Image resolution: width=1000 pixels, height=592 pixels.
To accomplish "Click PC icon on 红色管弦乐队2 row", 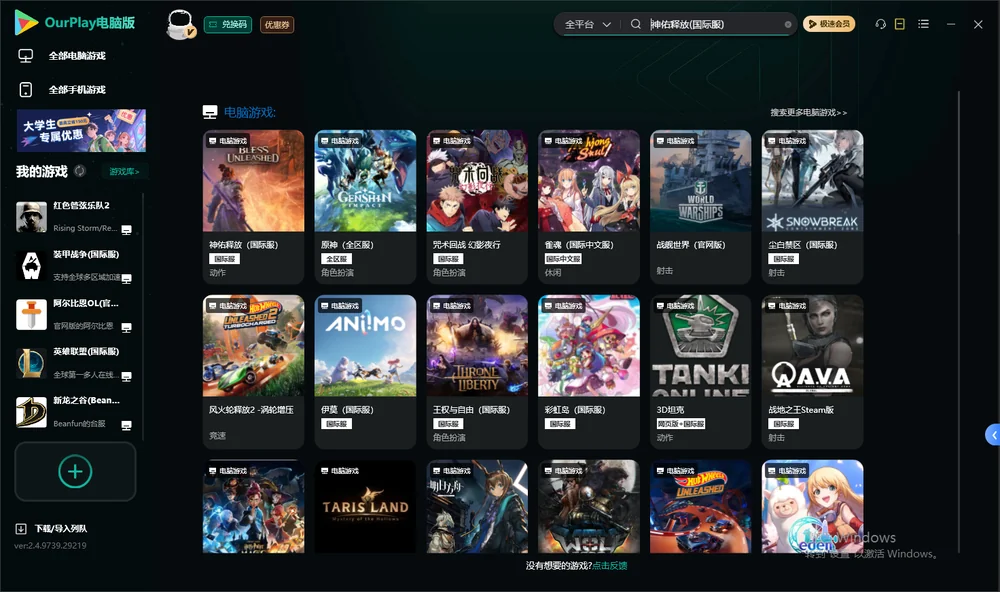I will [126, 230].
